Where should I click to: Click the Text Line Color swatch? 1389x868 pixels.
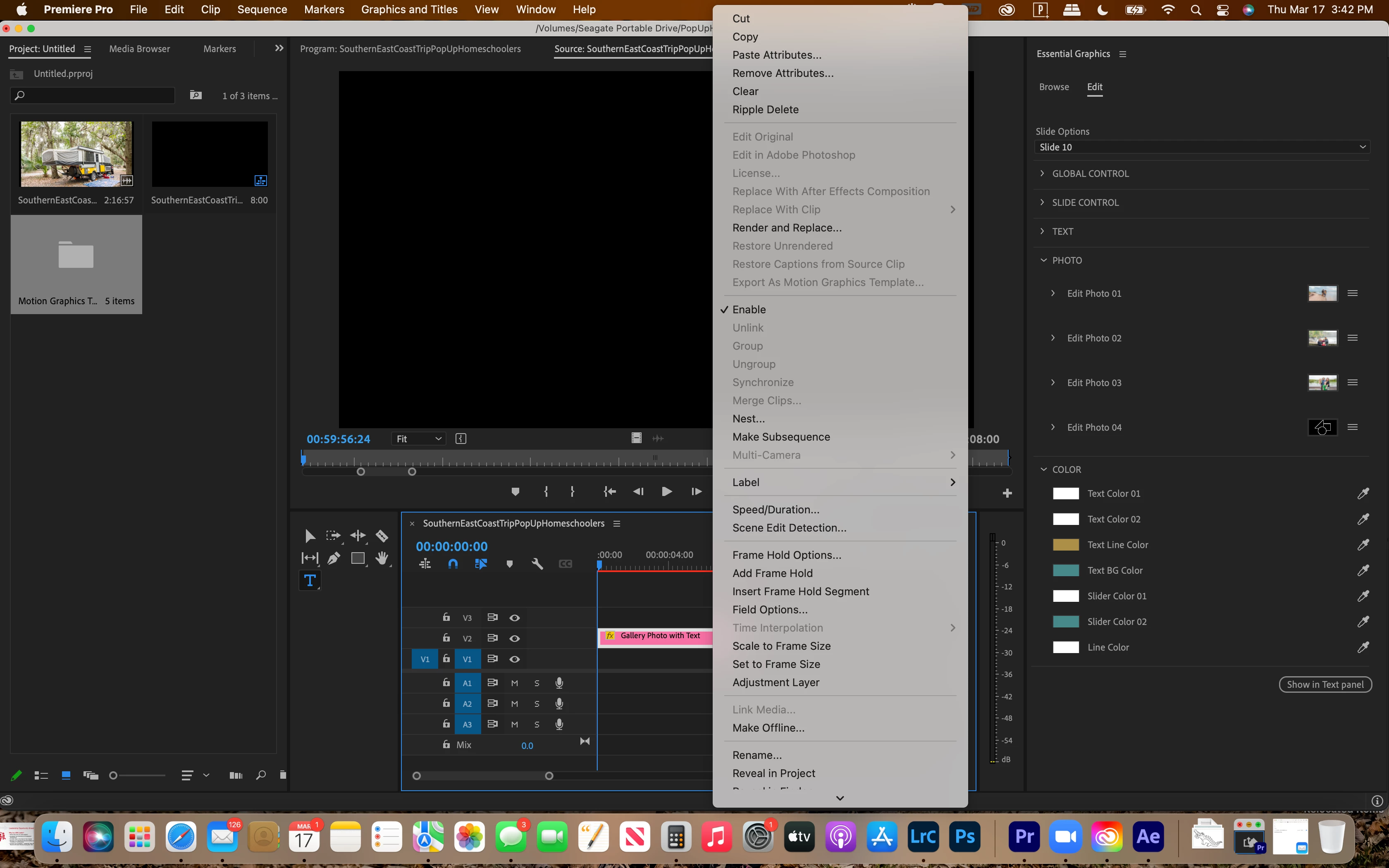click(1066, 545)
